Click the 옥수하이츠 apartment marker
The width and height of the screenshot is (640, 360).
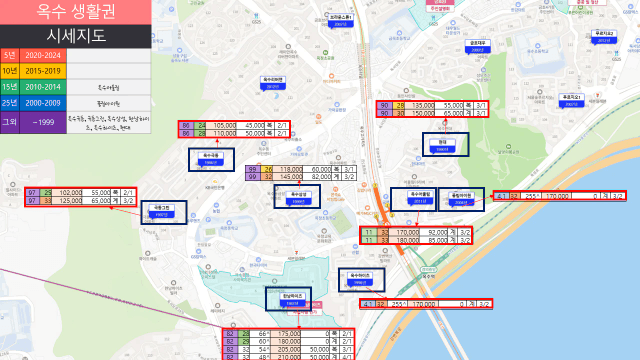(x=360, y=279)
